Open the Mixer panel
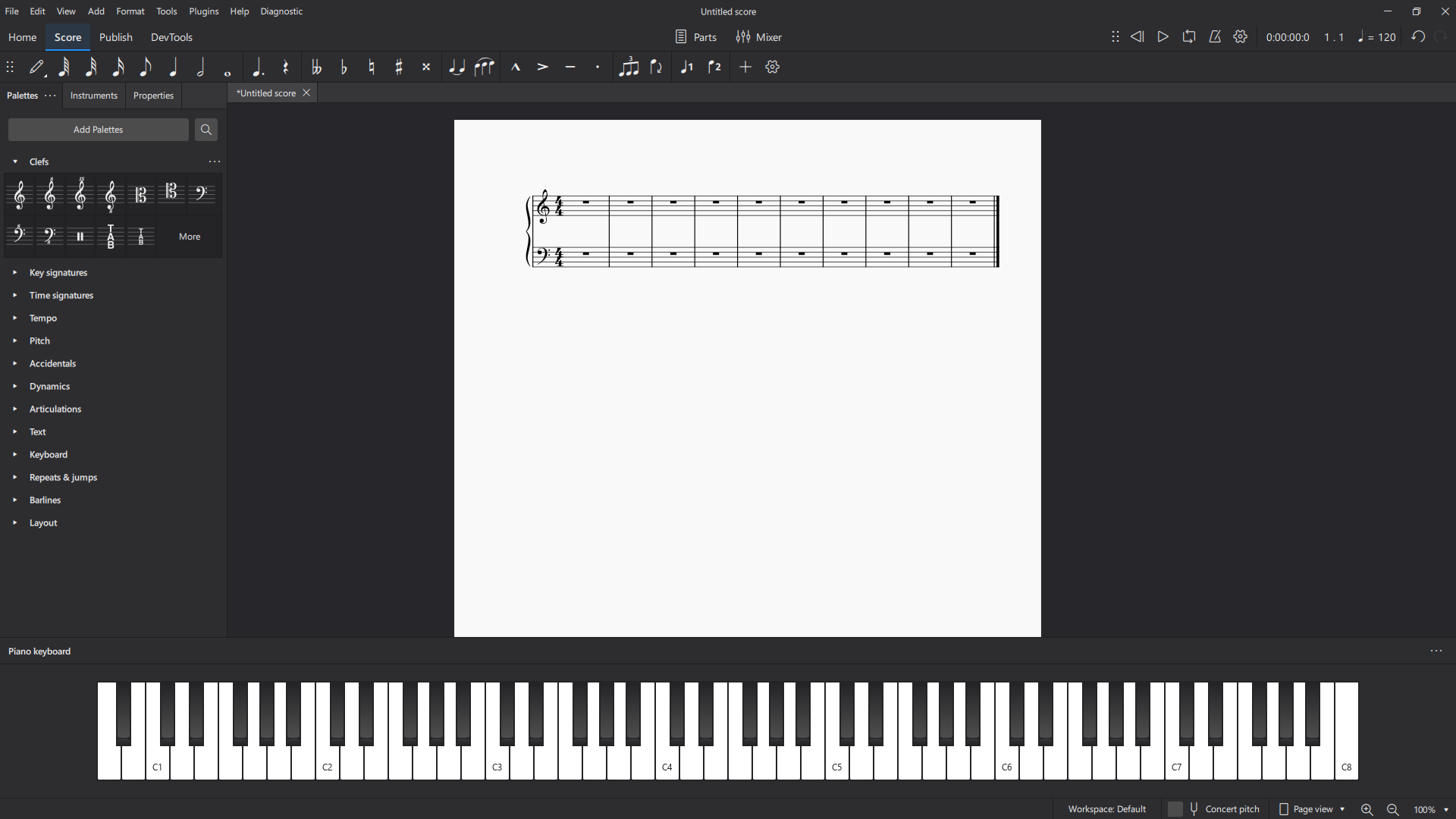The height and width of the screenshot is (819, 1456). [x=758, y=37]
